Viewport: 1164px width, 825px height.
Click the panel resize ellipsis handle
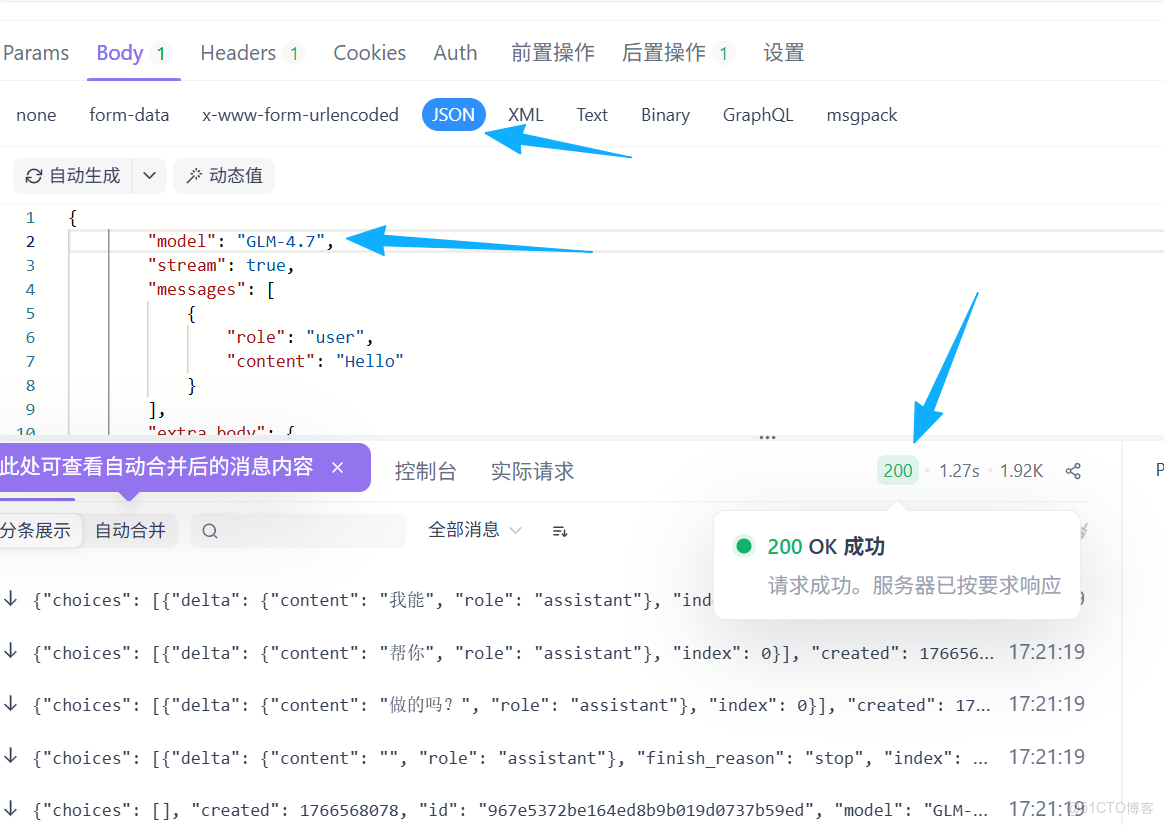click(766, 437)
